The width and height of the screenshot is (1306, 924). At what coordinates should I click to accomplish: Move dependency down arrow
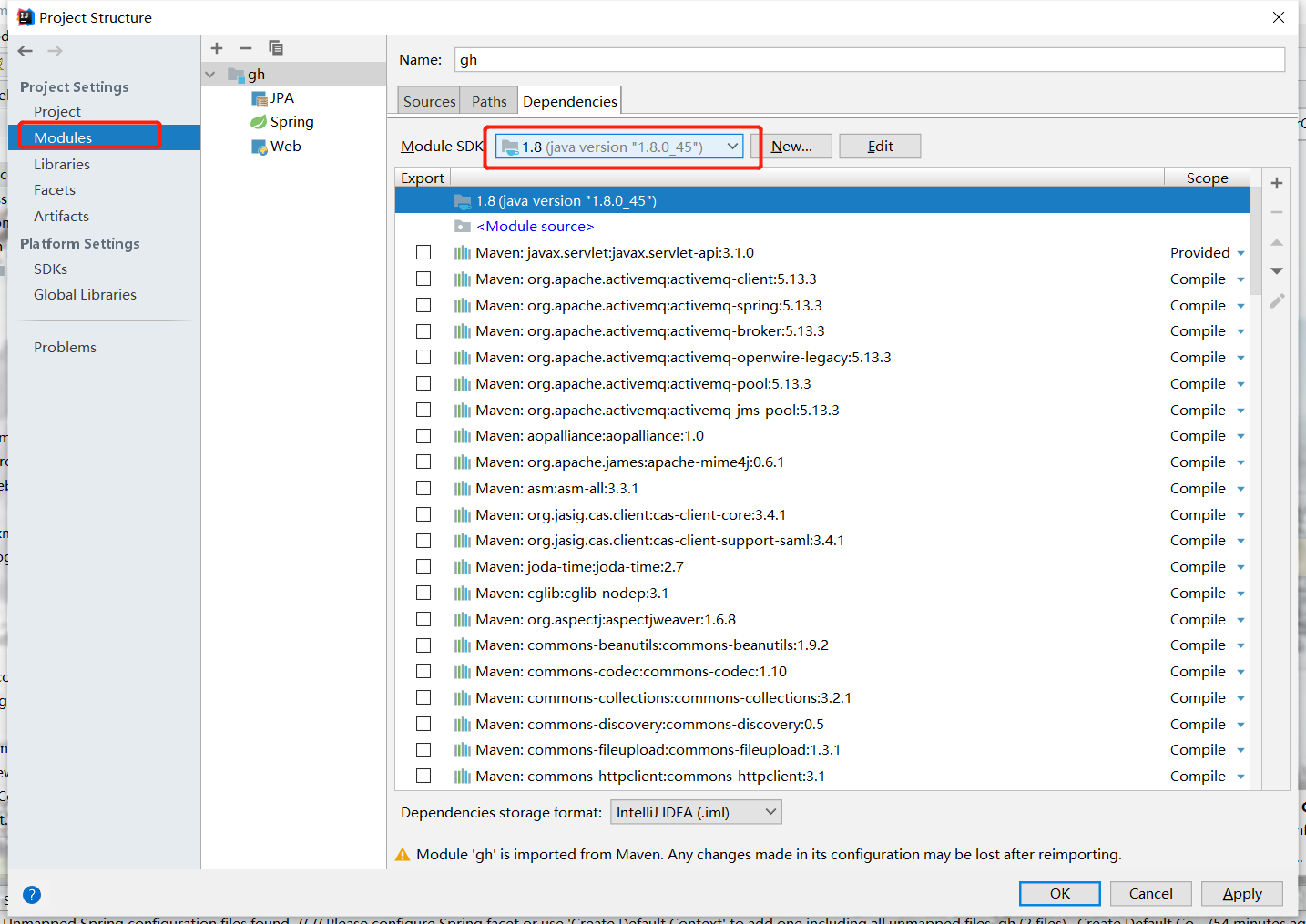click(x=1277, y=271)
